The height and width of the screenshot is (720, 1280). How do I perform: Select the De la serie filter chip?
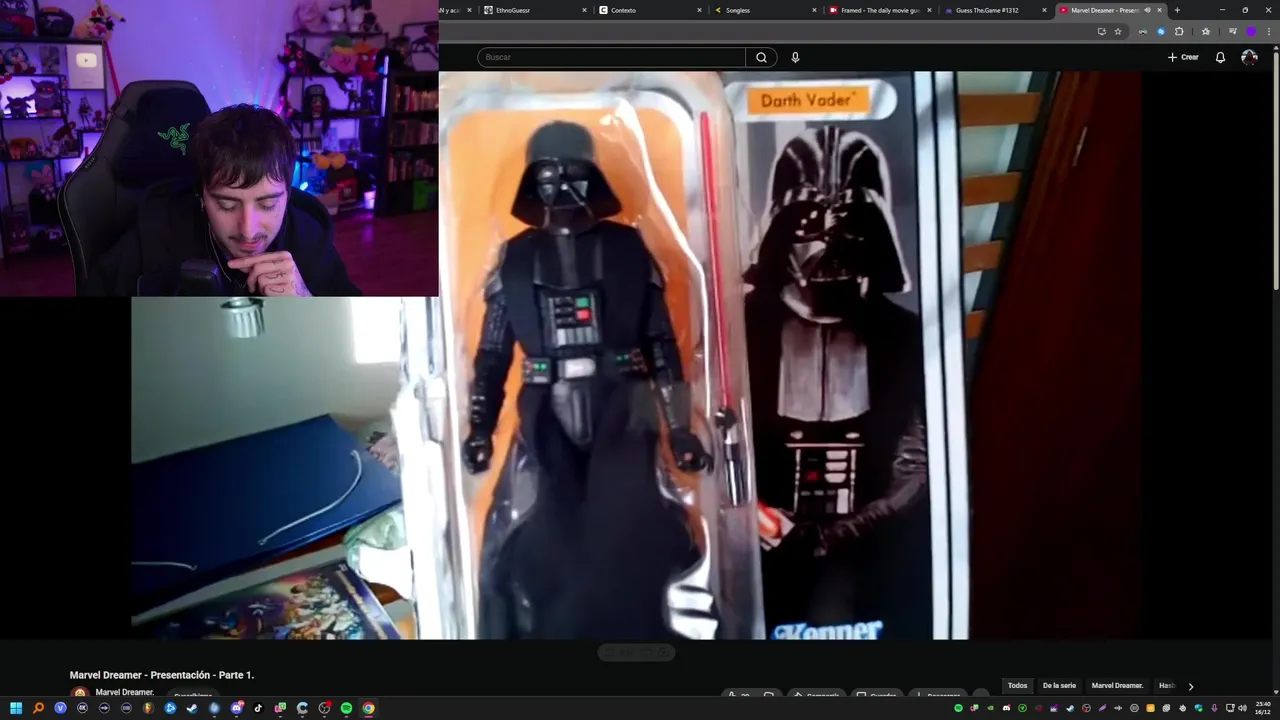(x=1059, y=686)
